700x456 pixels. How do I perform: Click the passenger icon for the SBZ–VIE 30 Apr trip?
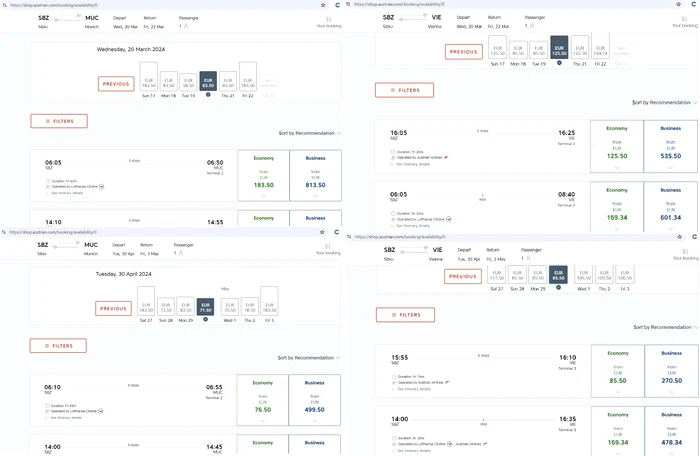click(x=529, y=258)
